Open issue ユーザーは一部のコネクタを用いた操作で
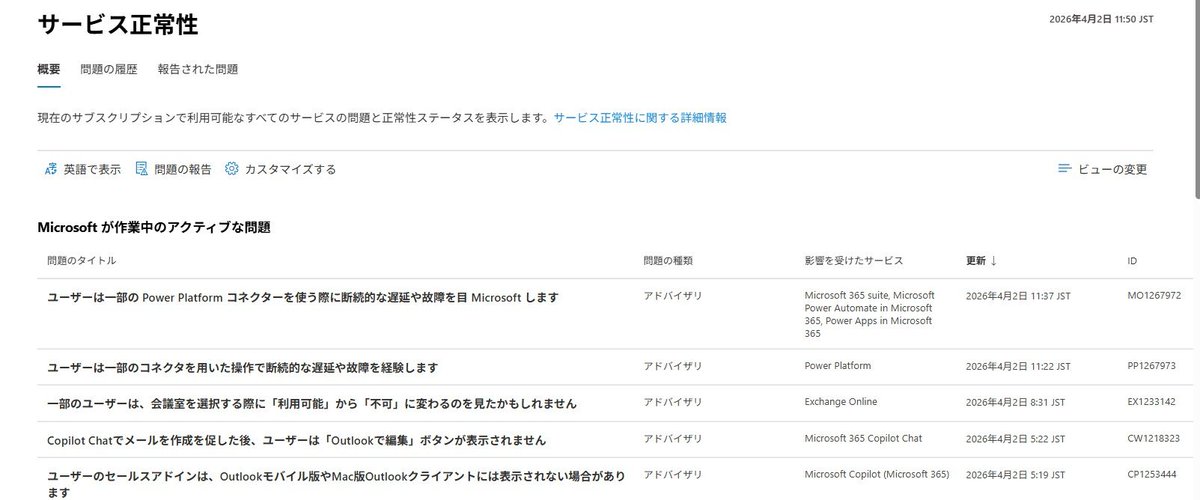The height and width of the screenshot is (500, 1200). [x=243, y=367]
